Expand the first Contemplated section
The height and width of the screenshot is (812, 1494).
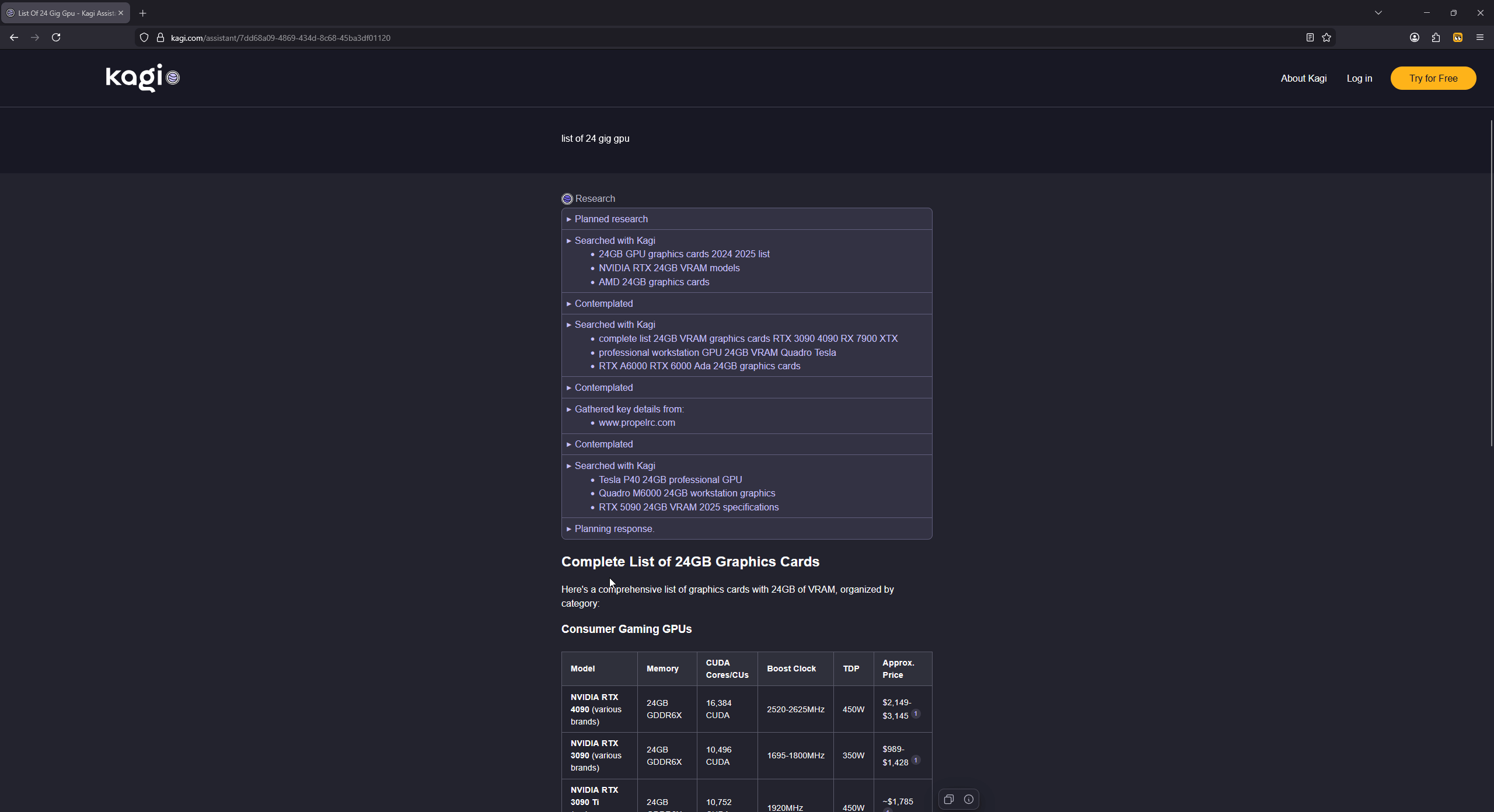point(603,303)
